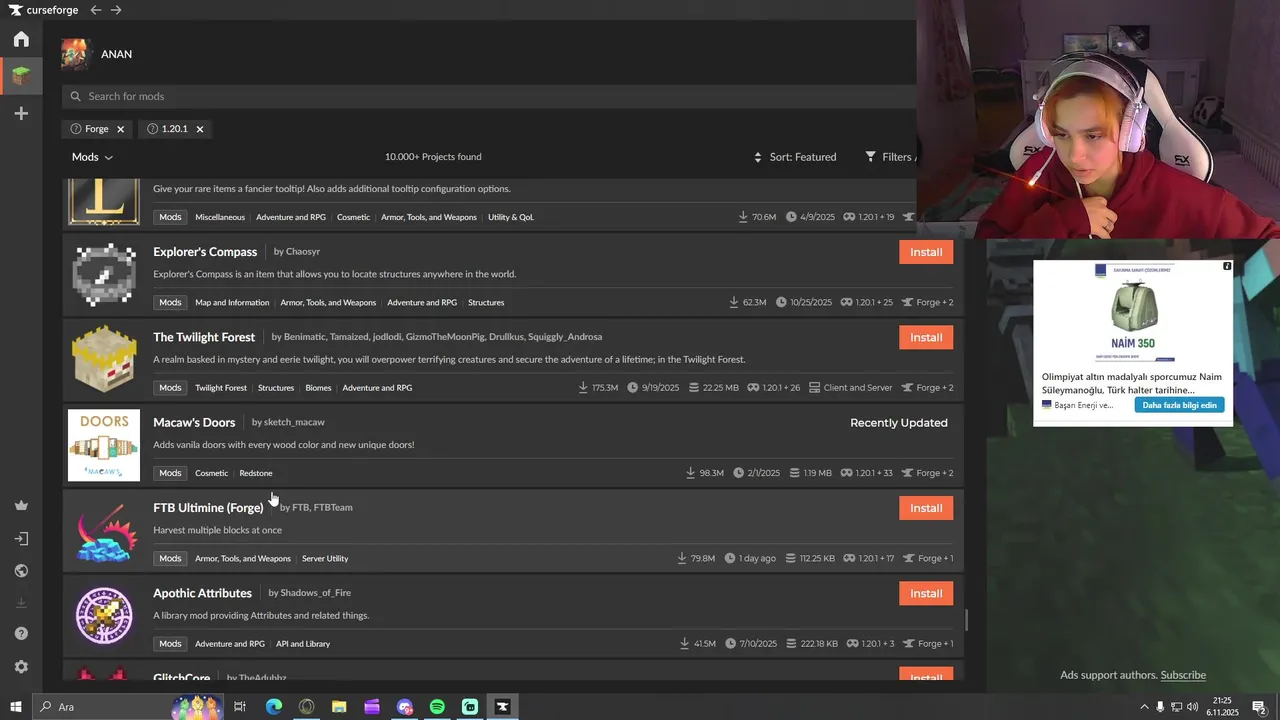Viewport: 1280px width, 720px height.
Task: Open the globe icon in sidebar
Action: click(21, 571)
